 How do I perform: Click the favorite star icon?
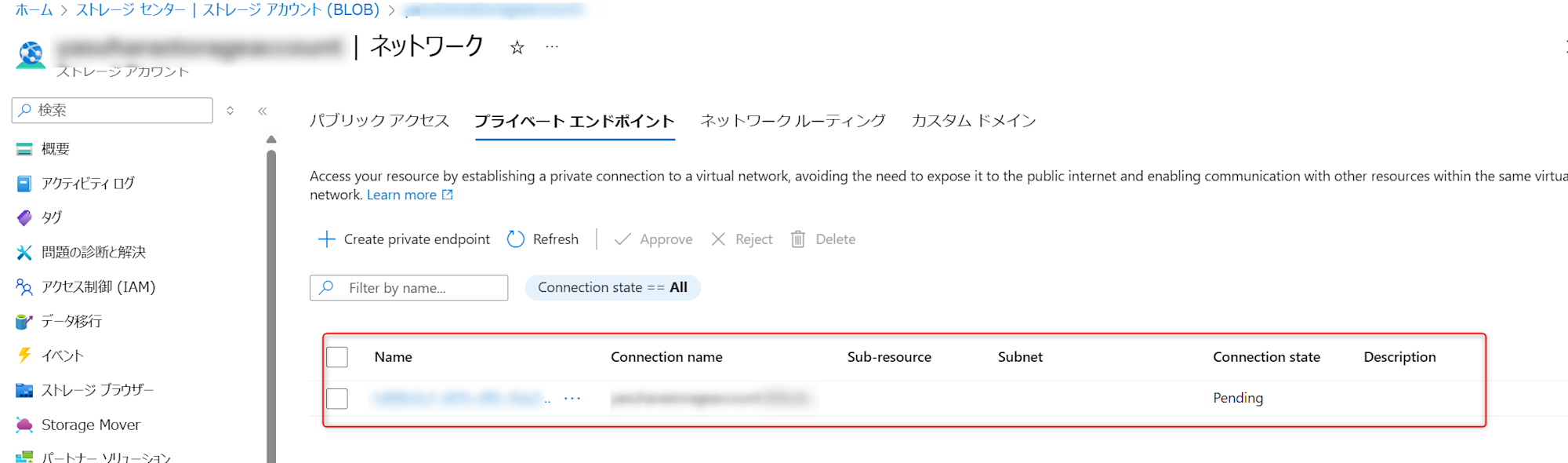coord(517,48)
